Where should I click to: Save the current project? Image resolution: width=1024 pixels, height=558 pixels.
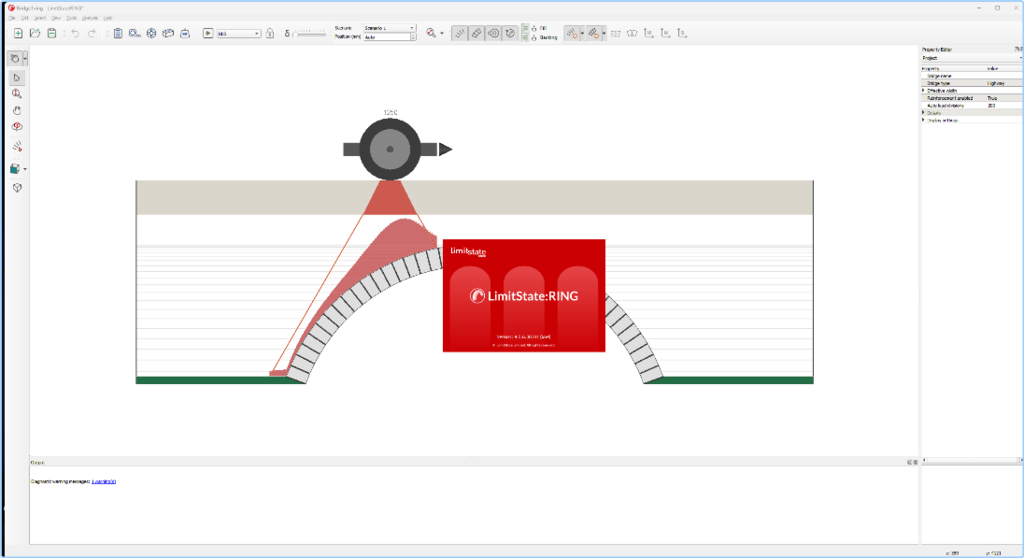(52, 33)
